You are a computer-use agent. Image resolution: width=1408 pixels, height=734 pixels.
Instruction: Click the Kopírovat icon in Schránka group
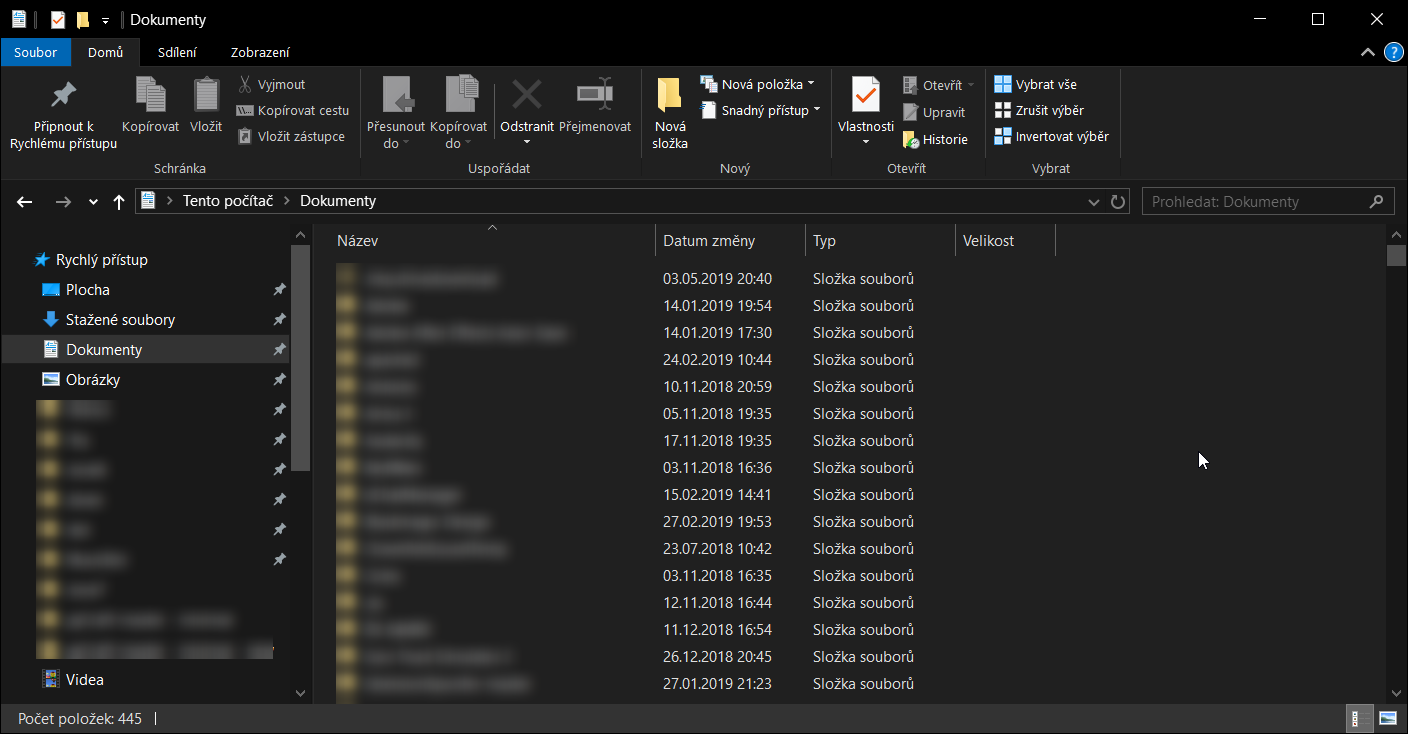pos(150,95)
